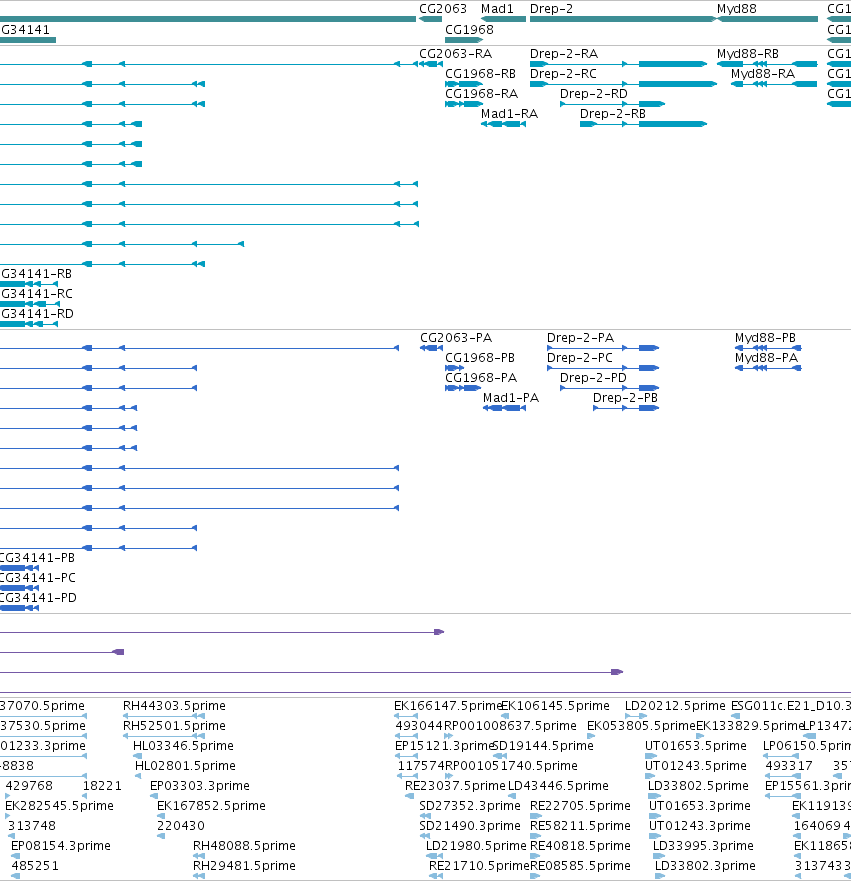Click EST EK133829.5prime

pyautogui.click(x=750, y=726)
